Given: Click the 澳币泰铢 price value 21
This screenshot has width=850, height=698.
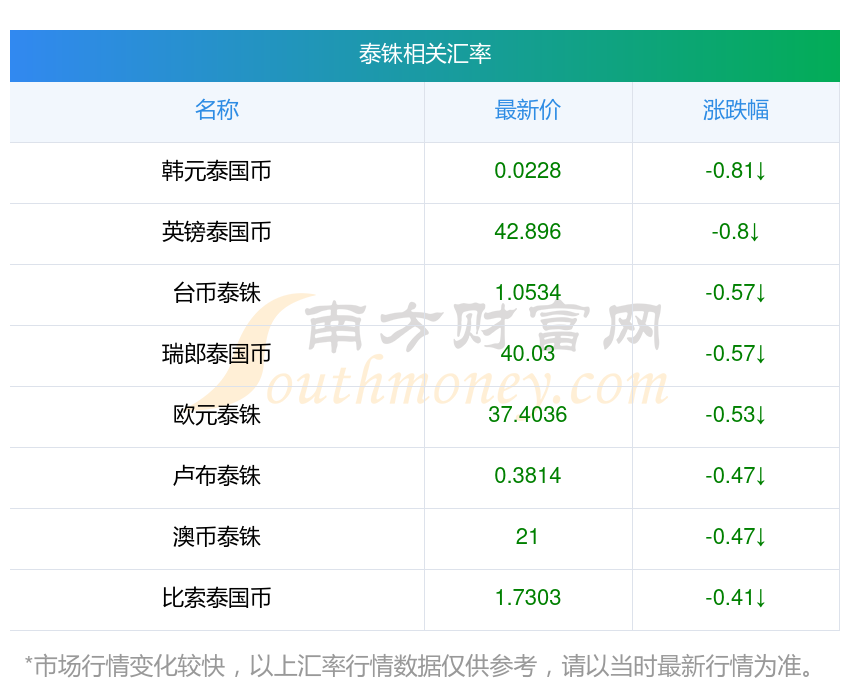Looking at the screenshot, I should coord(527,537).
